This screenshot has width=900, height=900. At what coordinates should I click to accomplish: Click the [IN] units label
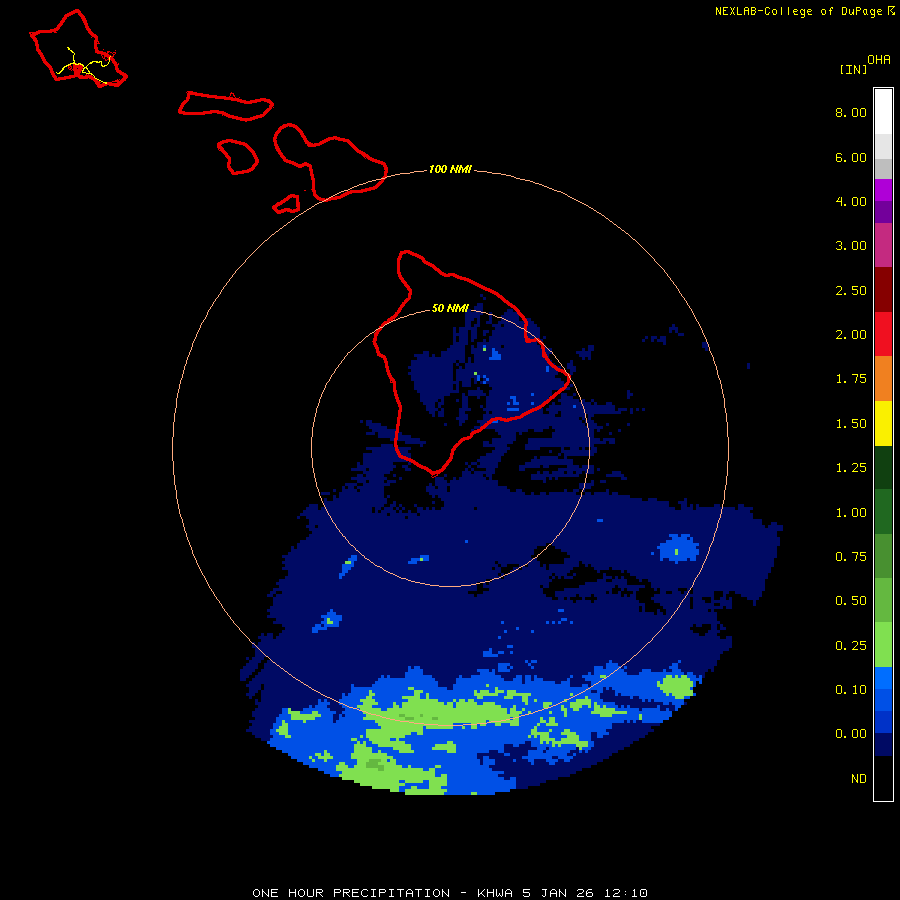(853, 69)
